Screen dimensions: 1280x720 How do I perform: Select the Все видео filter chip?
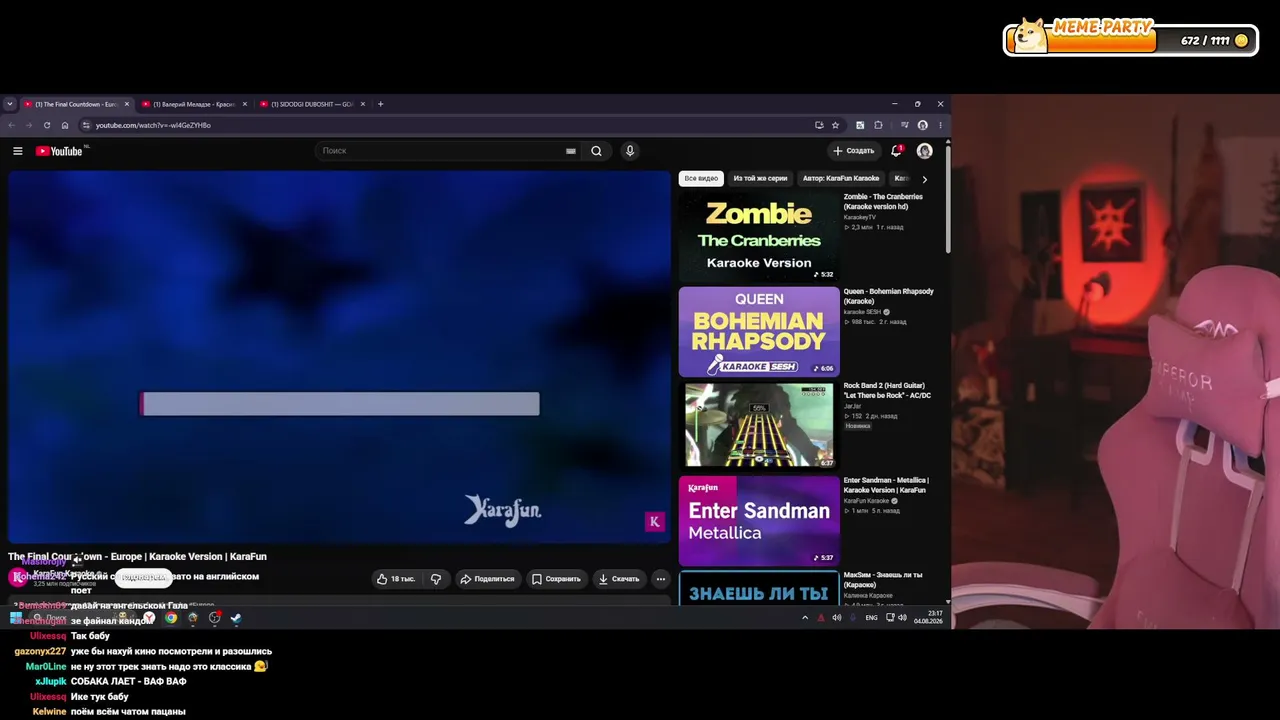[701, 179]
